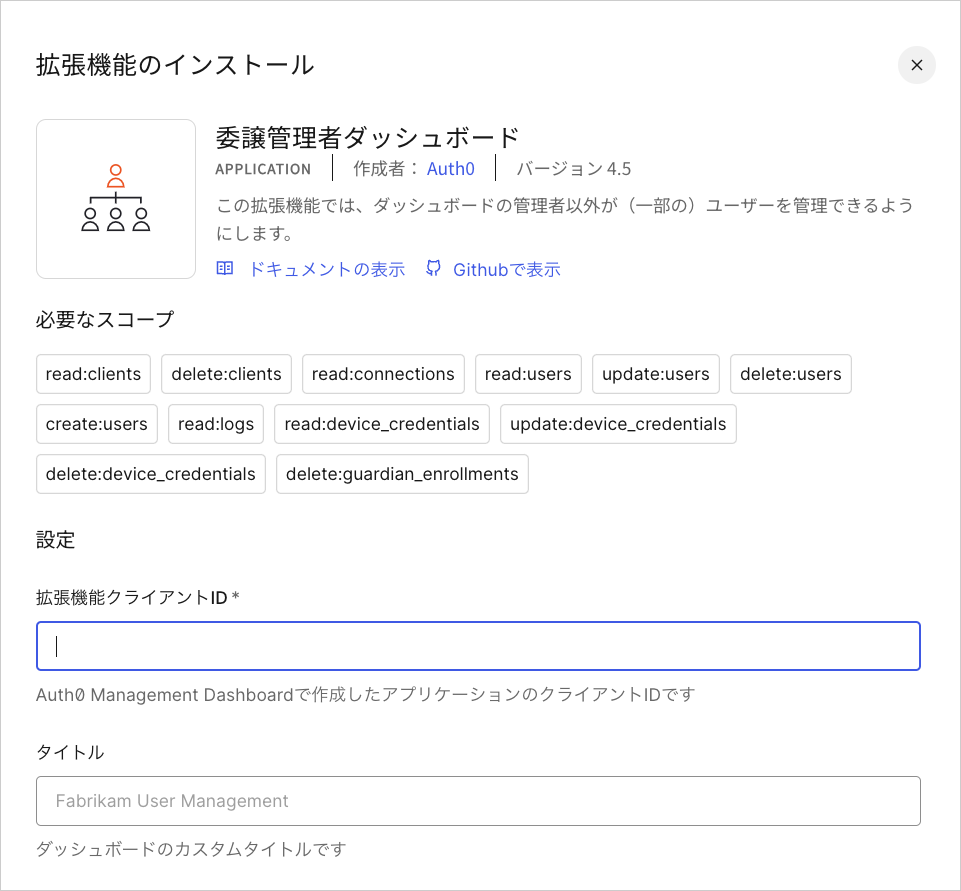Click the Github branch icon

pos(433,268)
